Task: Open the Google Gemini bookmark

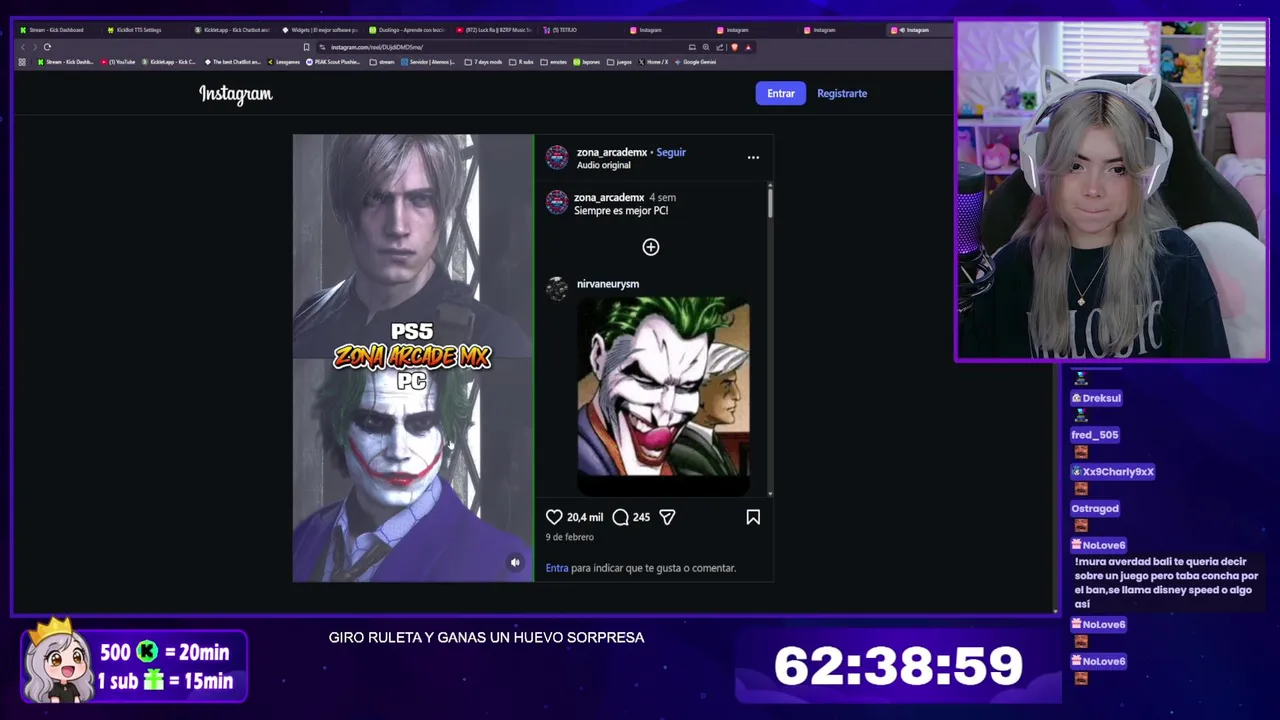Action: tap(696, 62)
